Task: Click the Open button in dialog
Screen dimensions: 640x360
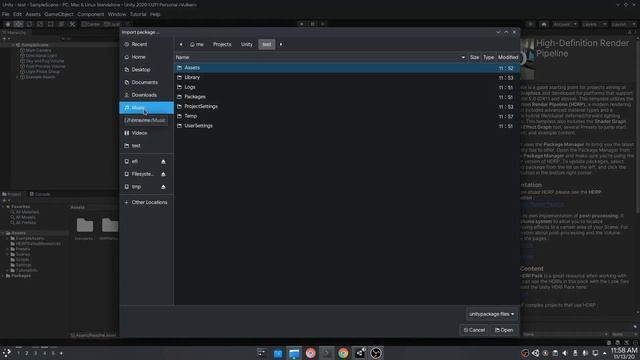Action: 504,330
